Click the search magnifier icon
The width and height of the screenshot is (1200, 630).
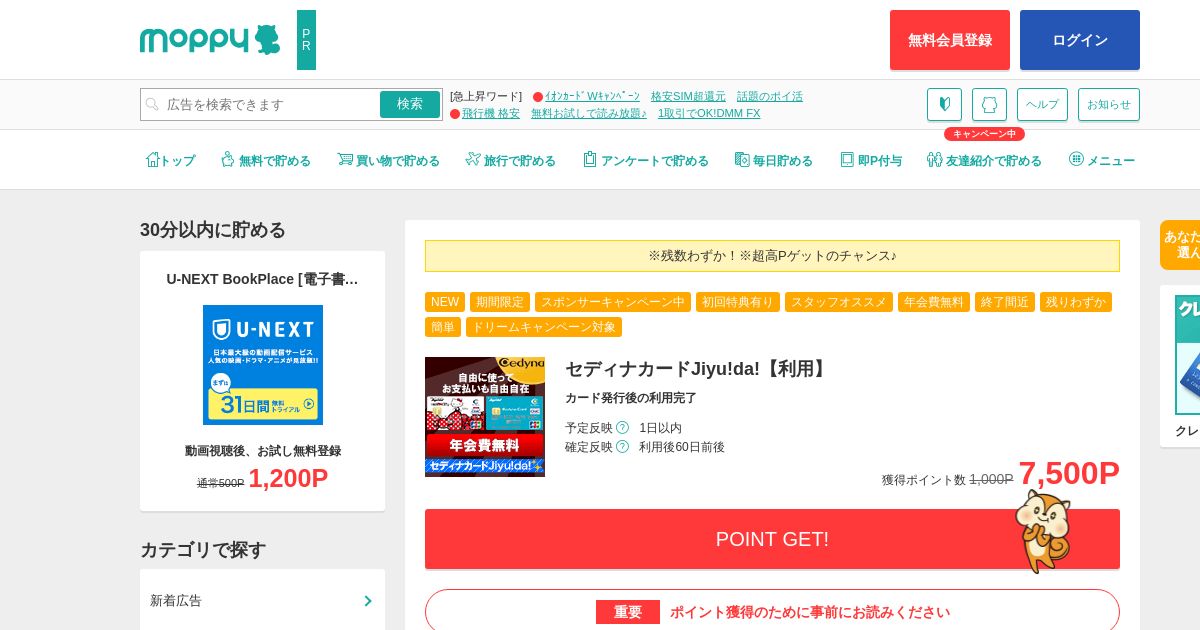point(152,104)
